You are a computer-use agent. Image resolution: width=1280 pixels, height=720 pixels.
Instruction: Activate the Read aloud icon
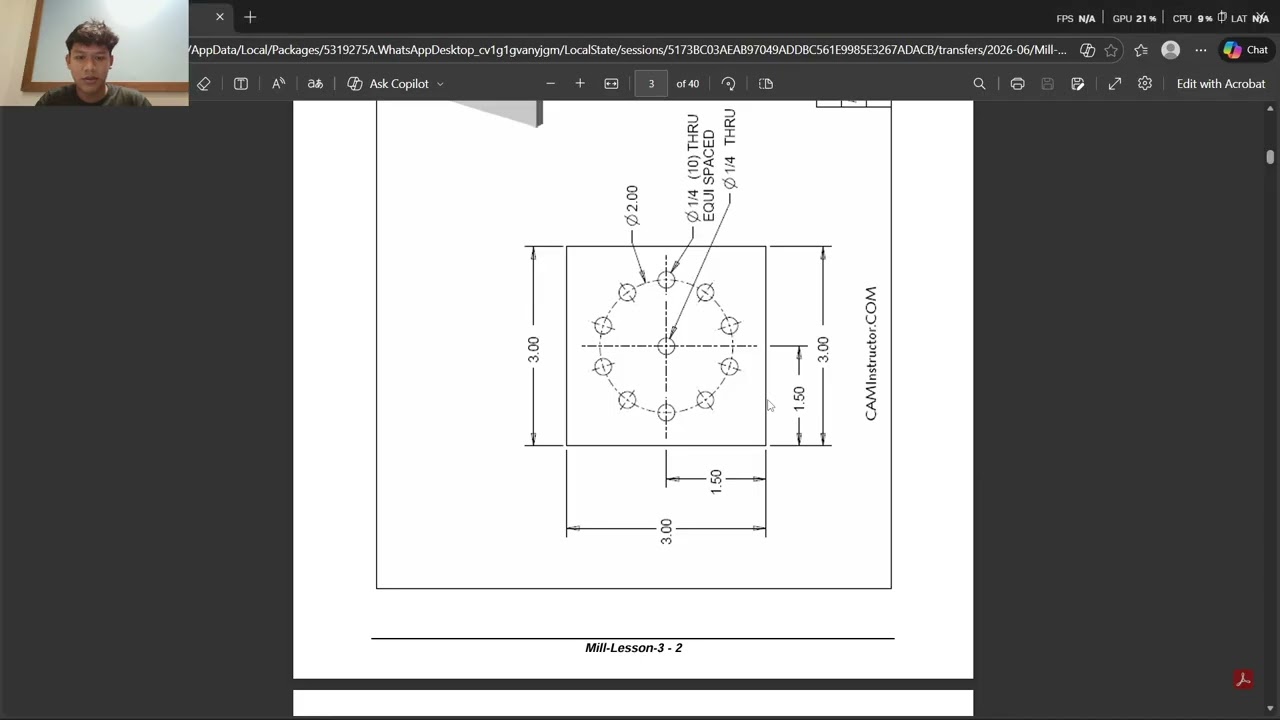(278, 84)
